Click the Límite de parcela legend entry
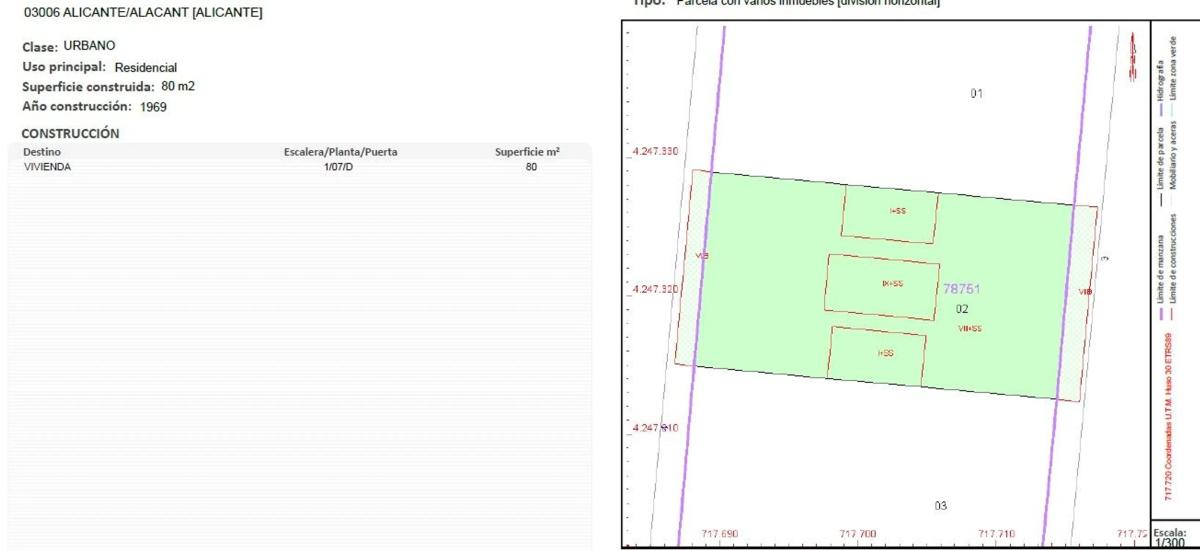 pyautogui.click(x=1161, y=166)
